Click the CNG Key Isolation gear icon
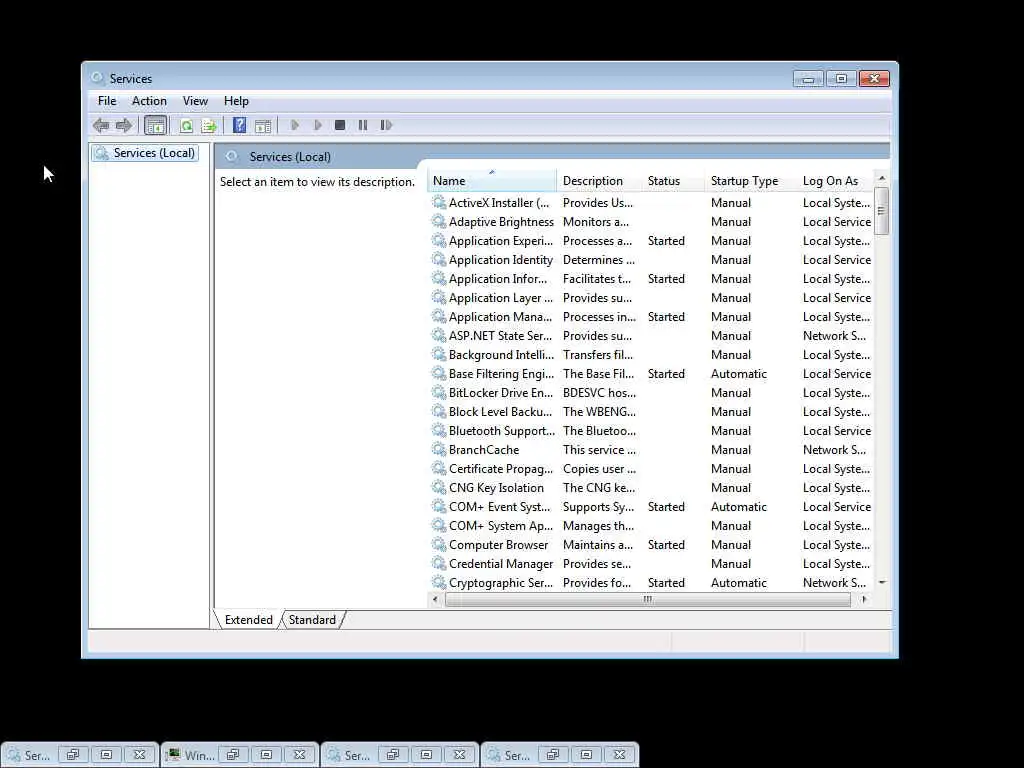 [439, 487]
